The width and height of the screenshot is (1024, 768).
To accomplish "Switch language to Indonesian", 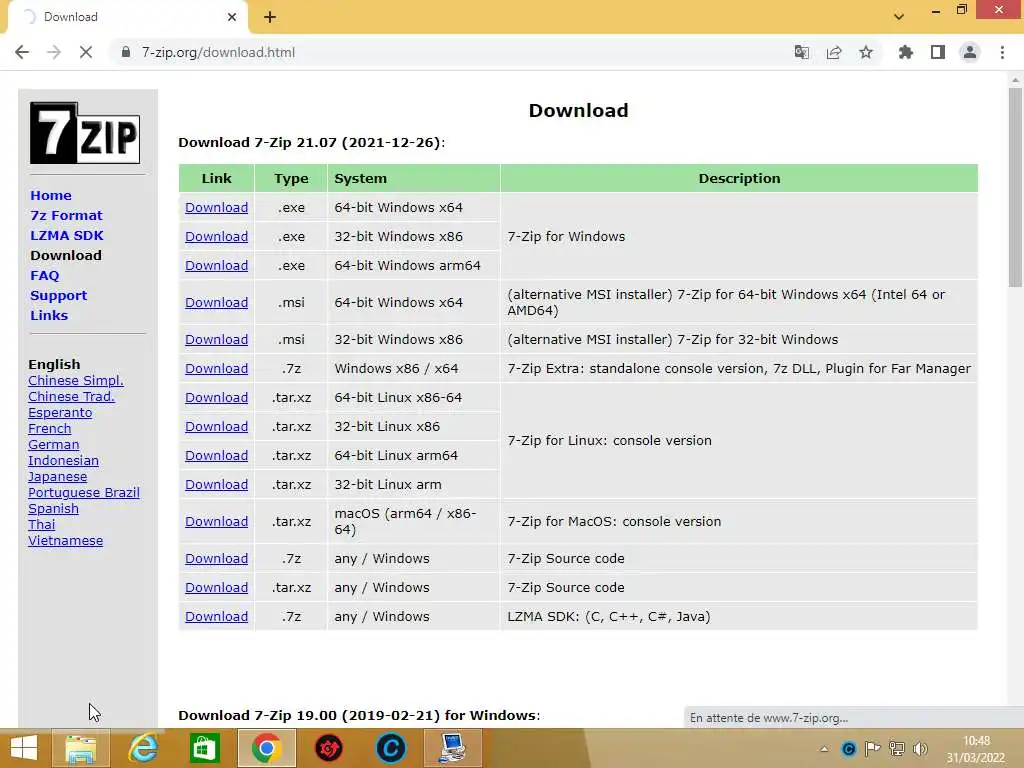I will click(63, 460).
